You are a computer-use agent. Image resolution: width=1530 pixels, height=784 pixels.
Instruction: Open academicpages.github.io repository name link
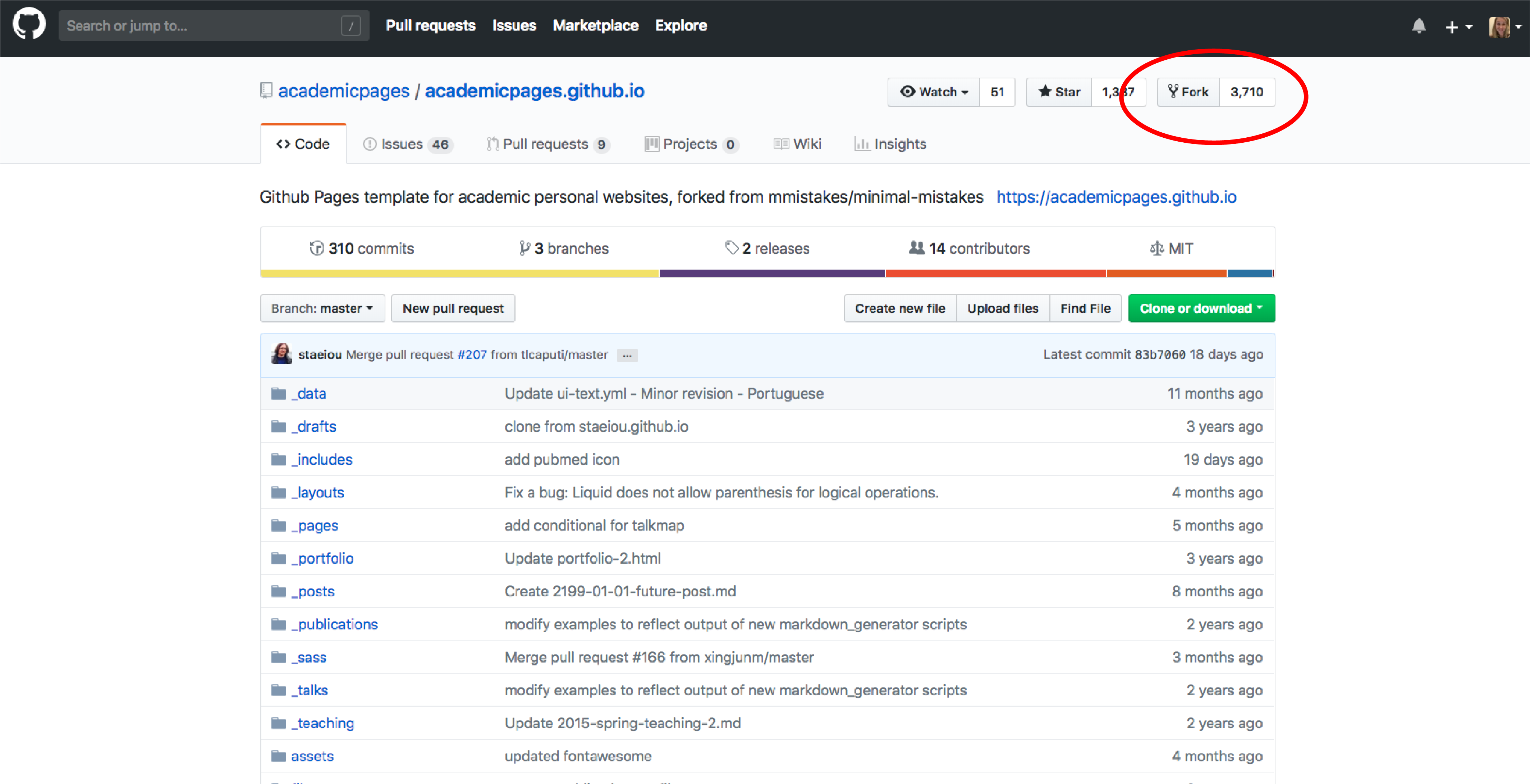point(534,91)
